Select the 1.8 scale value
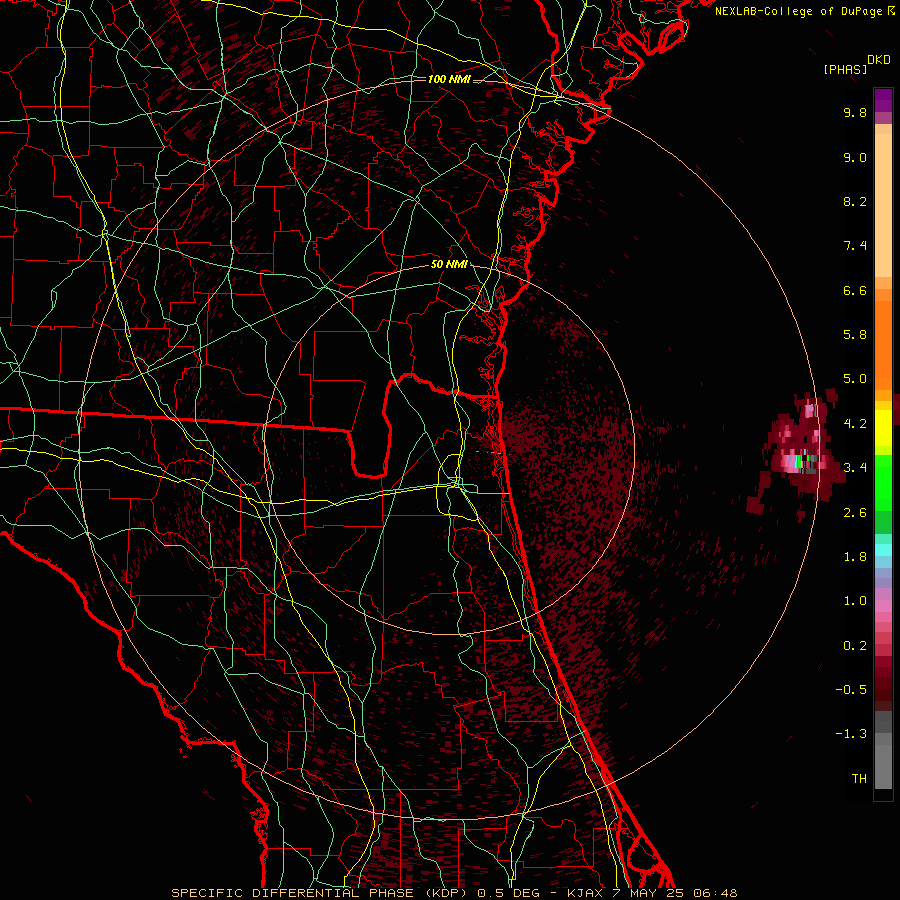The image size is (900, 900). [x=855, y=557]
